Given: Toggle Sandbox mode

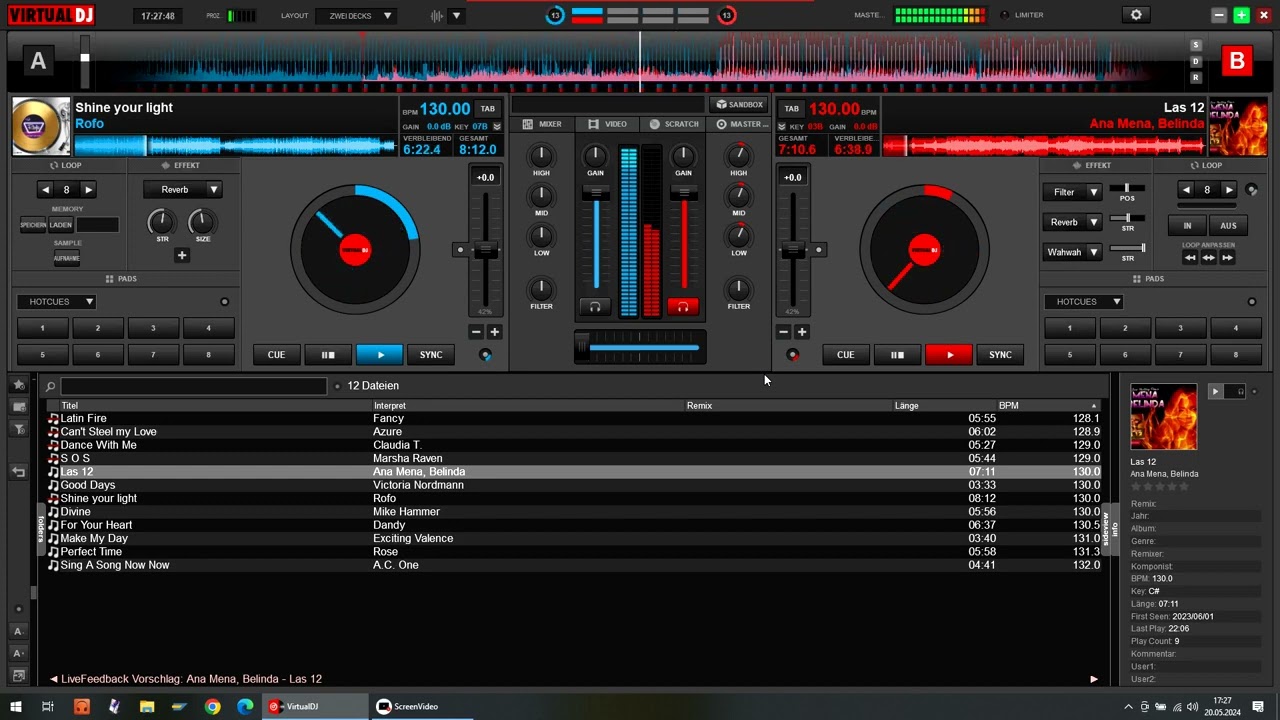Looking at the screenshot, I should click(739, 104).
